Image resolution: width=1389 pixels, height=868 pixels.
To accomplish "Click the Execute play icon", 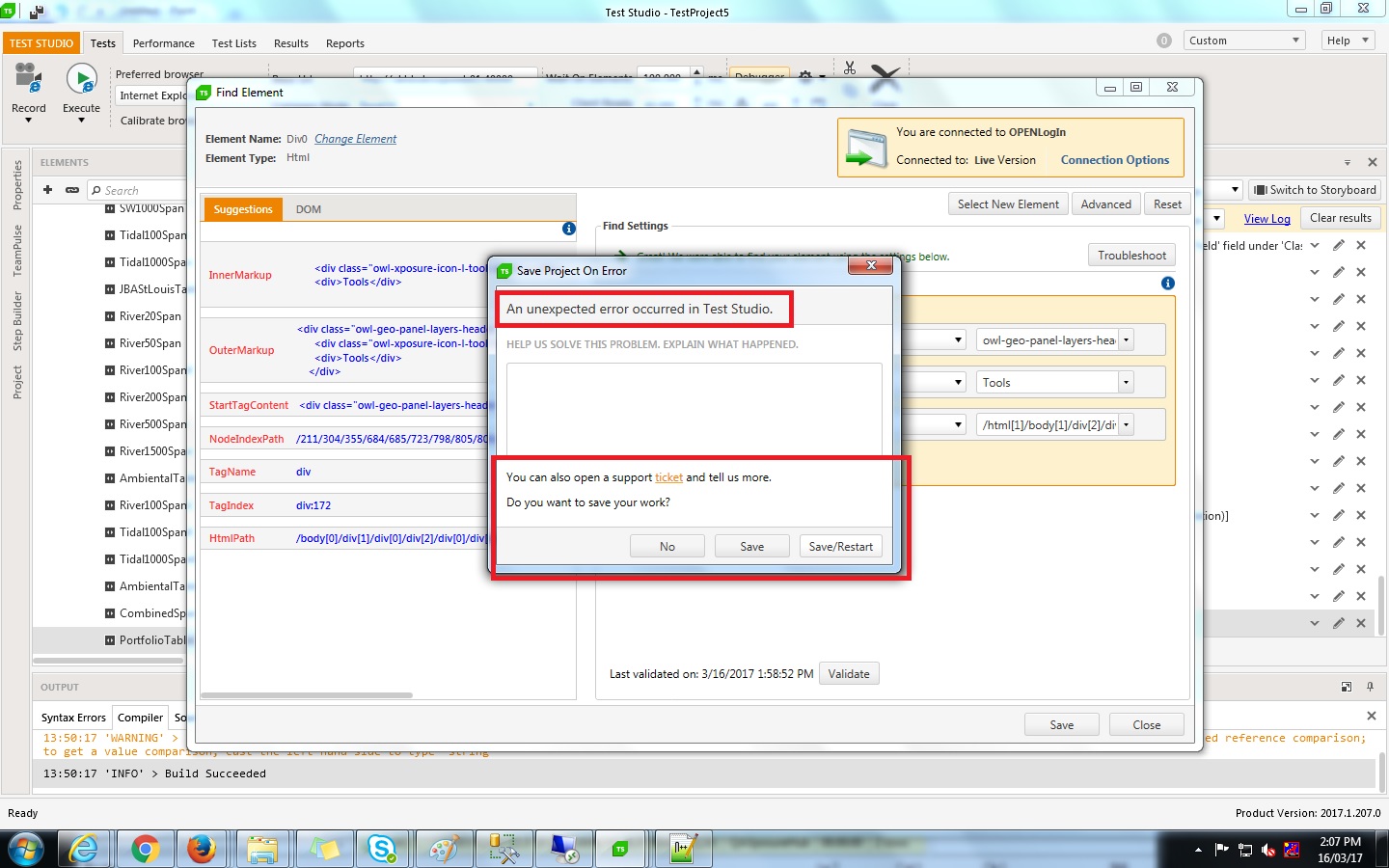I will pyautogui.click(x=81, y=79).
